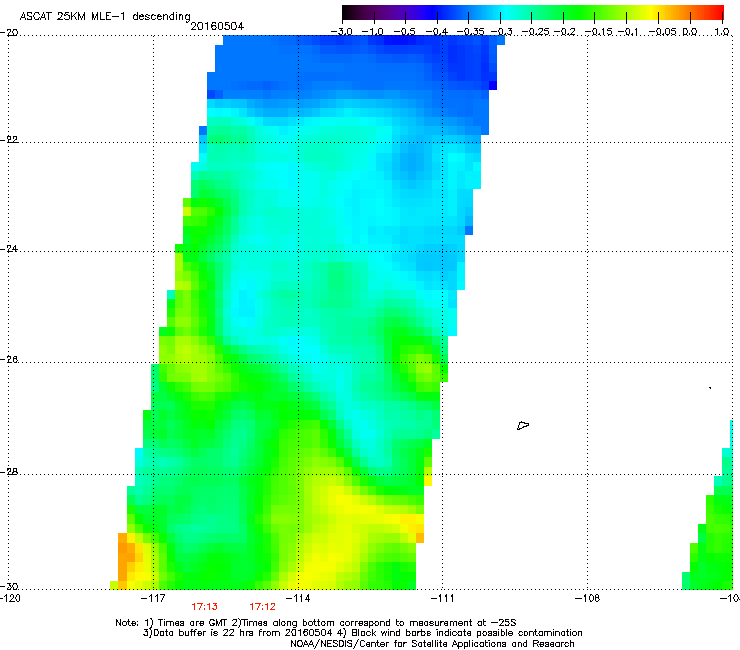The image size is (740, 650).
Task: Select the -0.5 color scale label
Action: click(404, 32)
